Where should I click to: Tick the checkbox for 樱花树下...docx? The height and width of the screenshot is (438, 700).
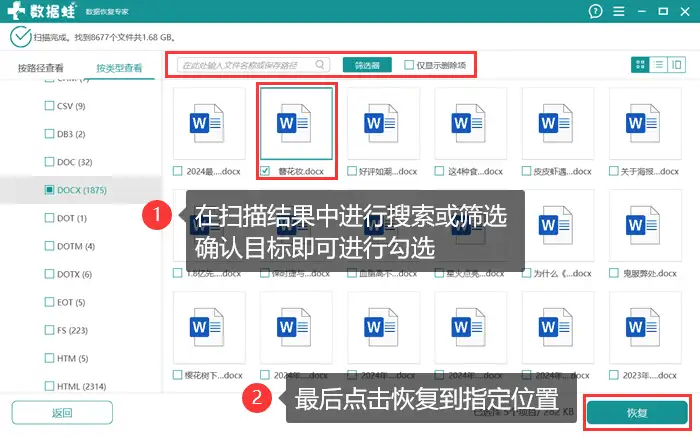[x=178, y=375]
